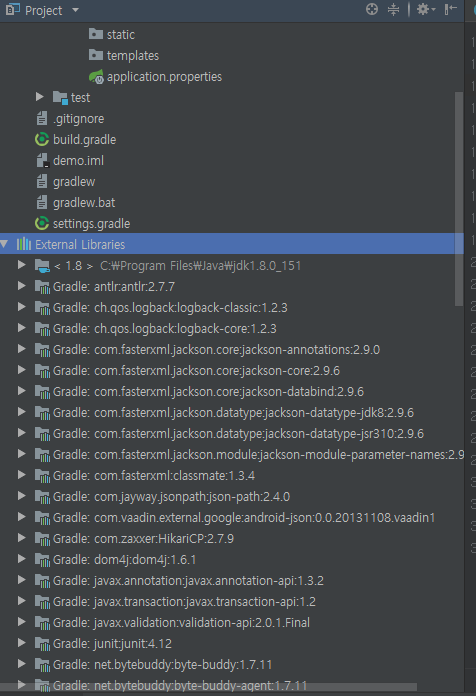Open application.properties file
Viewport: 476px width, 696px height.
click(x=164, y=77)
